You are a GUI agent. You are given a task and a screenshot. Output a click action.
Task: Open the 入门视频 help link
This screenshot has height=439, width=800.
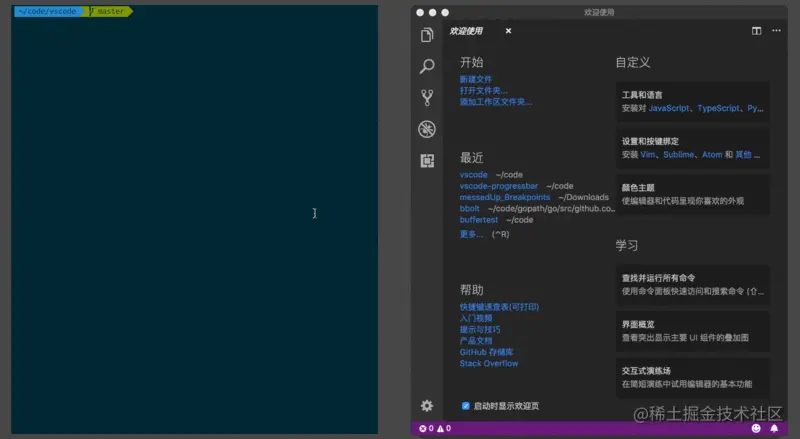[x=476, y=318]
